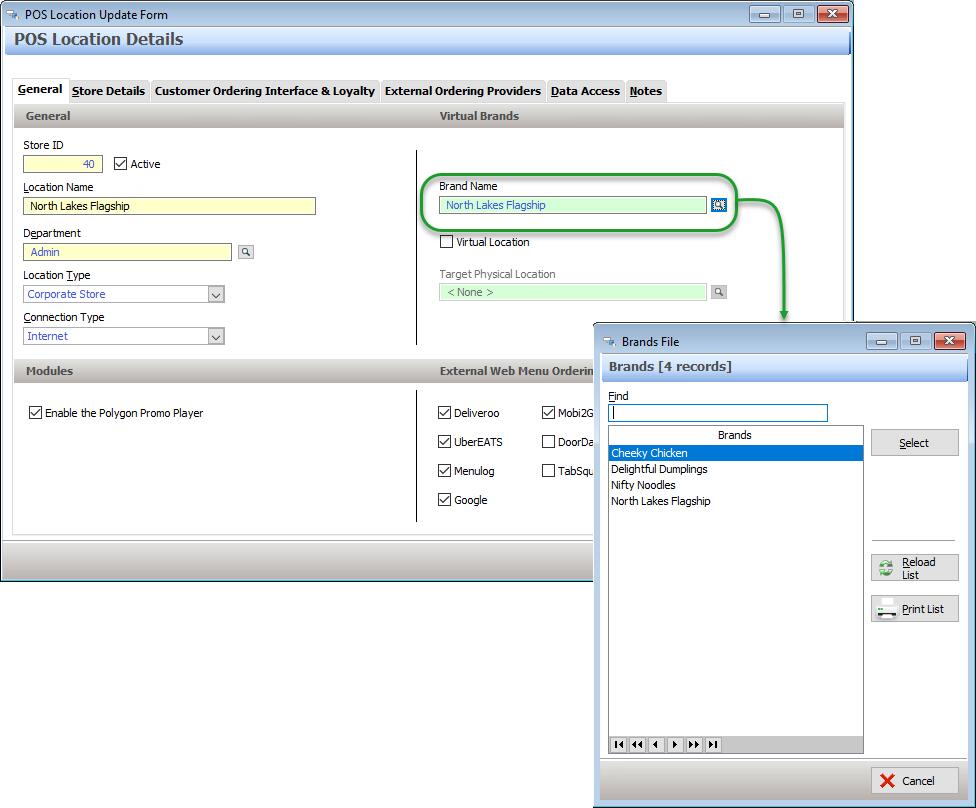Uncheck the Deliveroo ordering option
976x808 pixels.
coord(445,413)
